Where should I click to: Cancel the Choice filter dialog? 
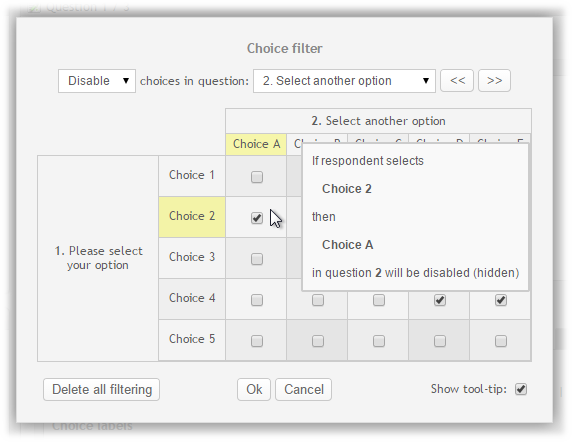point(304,389)
